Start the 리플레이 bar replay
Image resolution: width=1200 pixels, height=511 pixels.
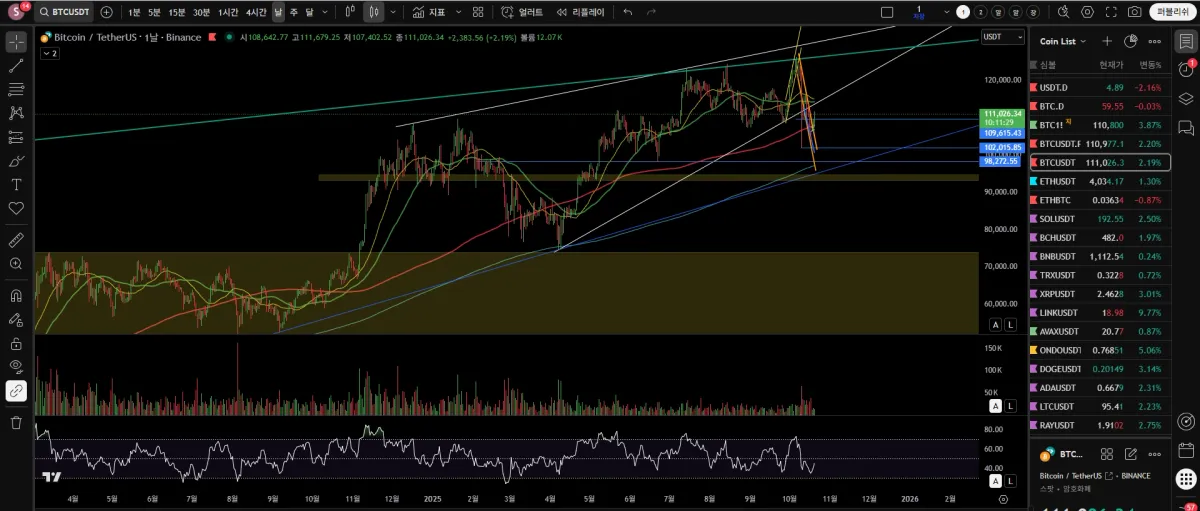tap(581, 12)
